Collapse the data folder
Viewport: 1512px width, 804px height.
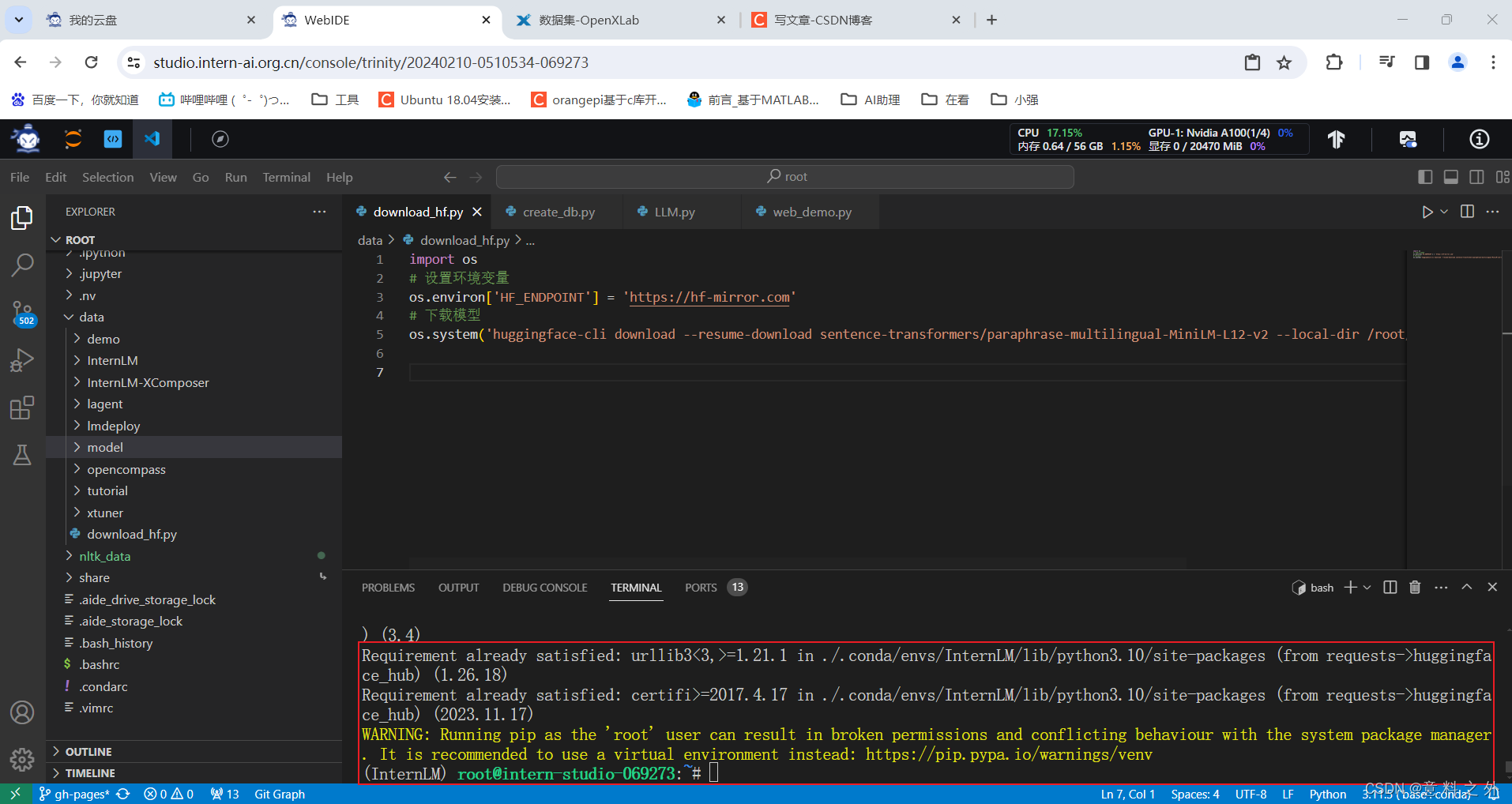[91, 317]
